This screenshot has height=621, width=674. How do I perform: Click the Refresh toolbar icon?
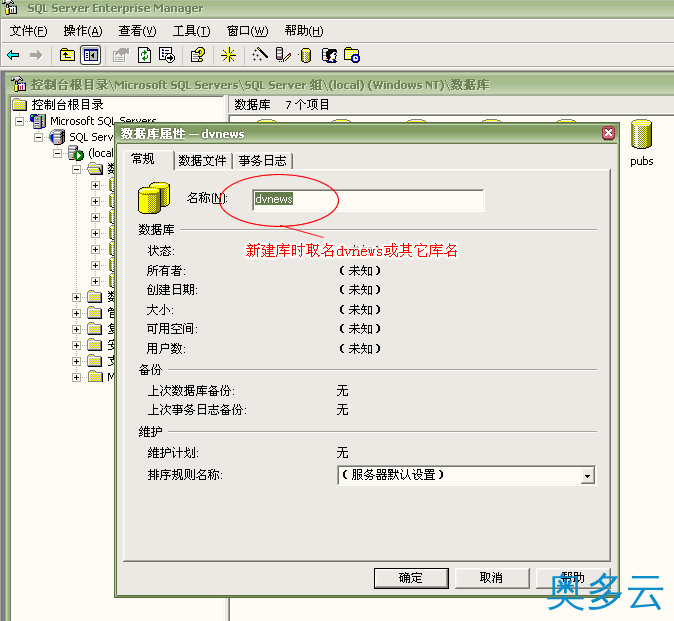pyautogui.click(x=144, y=55)
